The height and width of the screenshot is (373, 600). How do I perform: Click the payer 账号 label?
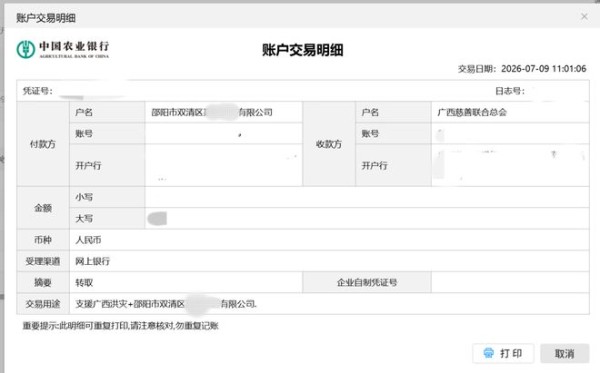[84, 134]
